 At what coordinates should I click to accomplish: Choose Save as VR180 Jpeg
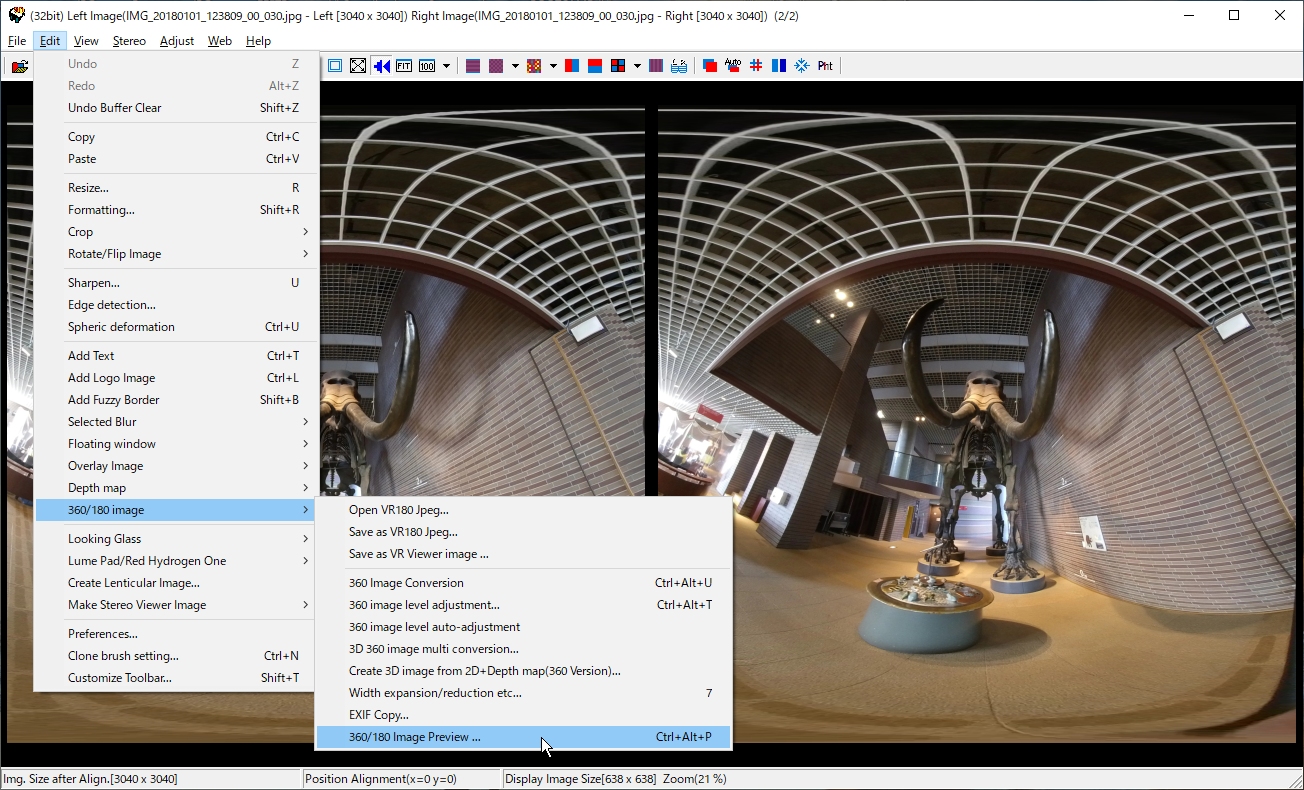click(403, 532)
